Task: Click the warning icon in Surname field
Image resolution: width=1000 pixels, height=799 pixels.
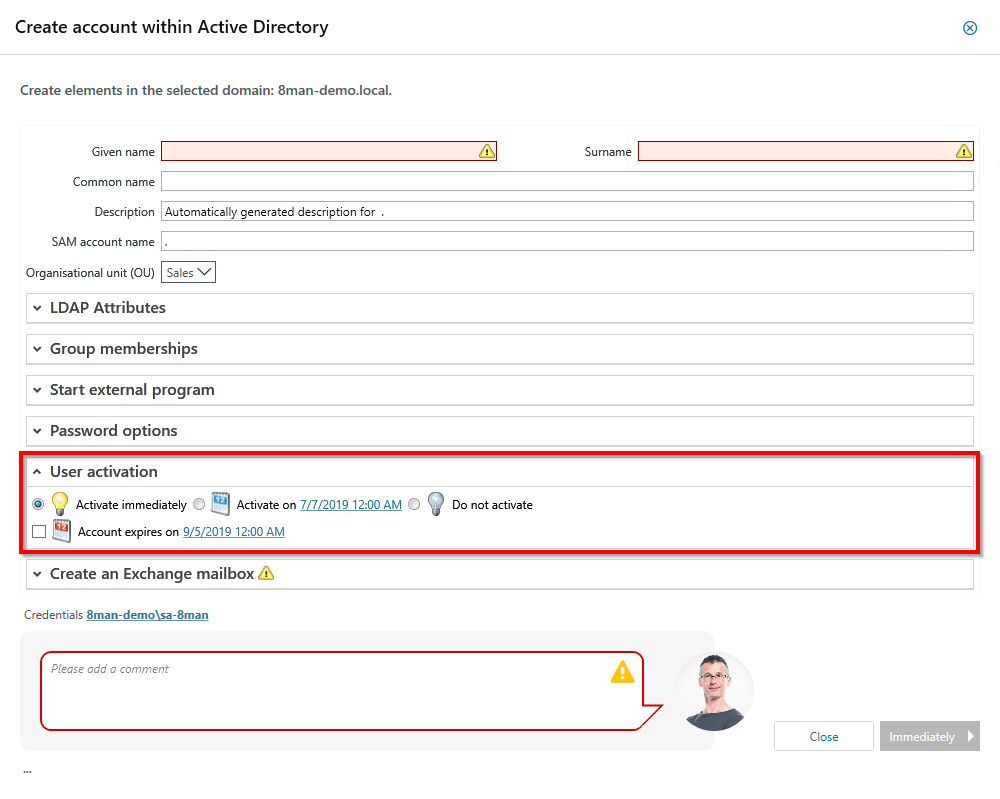Action: pos(963,151)
